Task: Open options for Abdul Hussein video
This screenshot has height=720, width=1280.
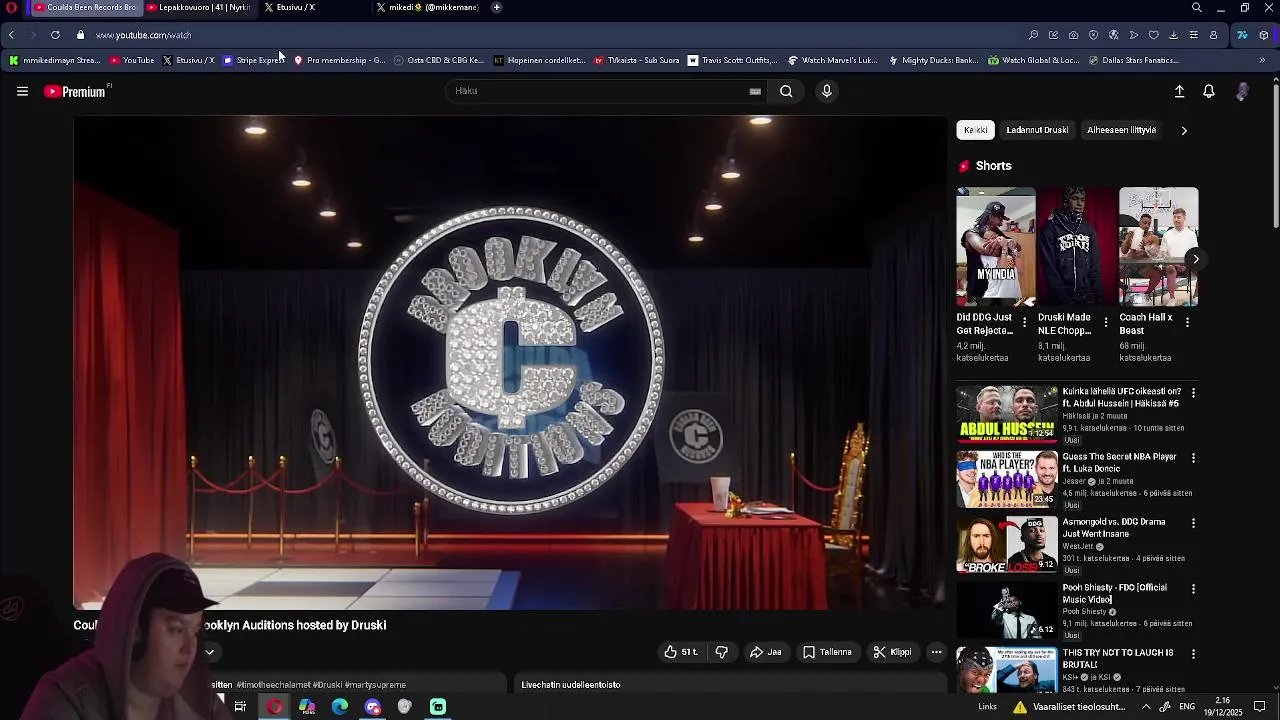Action: [x=1193, y=393]
